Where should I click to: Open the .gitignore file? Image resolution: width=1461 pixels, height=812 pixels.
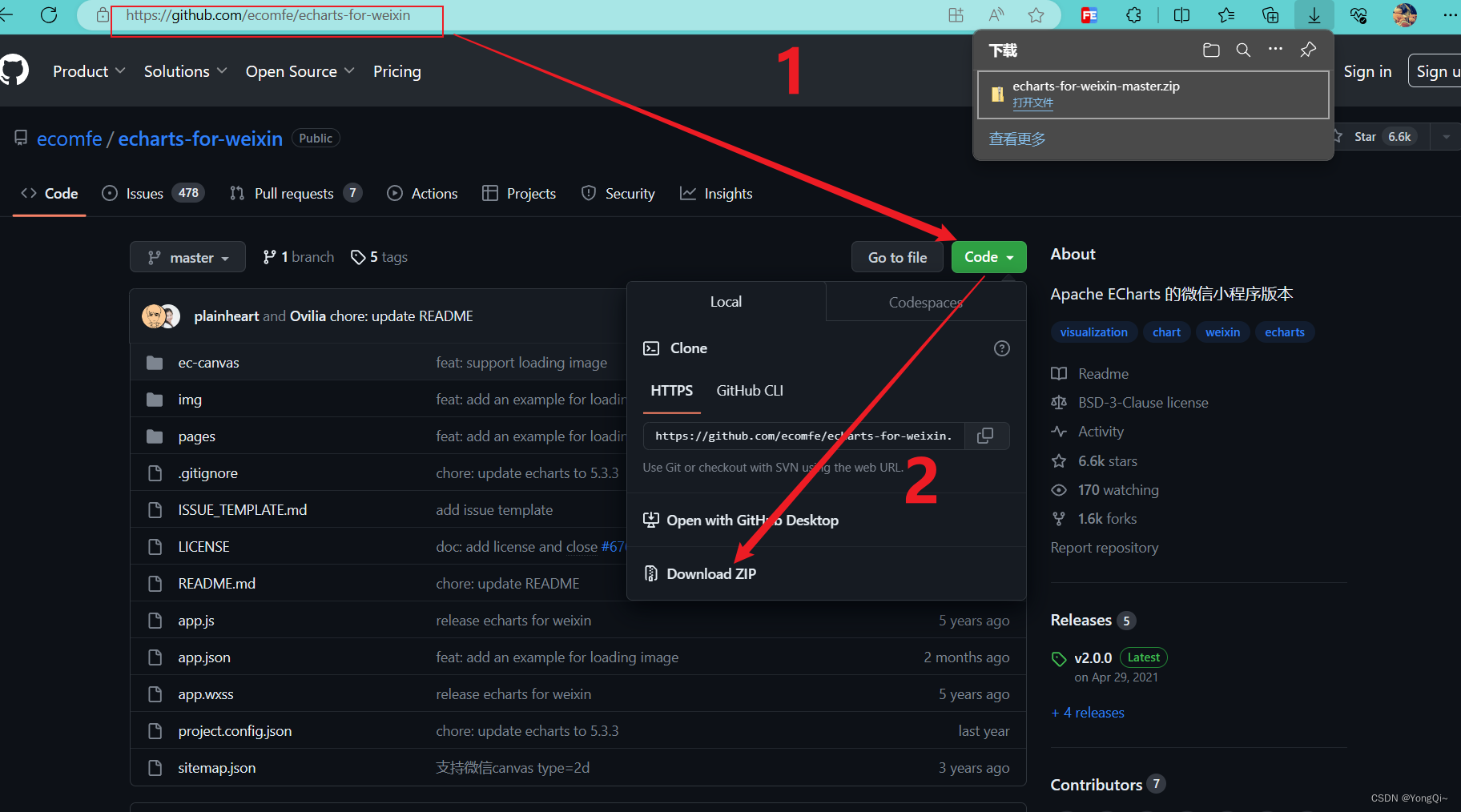pyautogui.click(x=207, y=473)
